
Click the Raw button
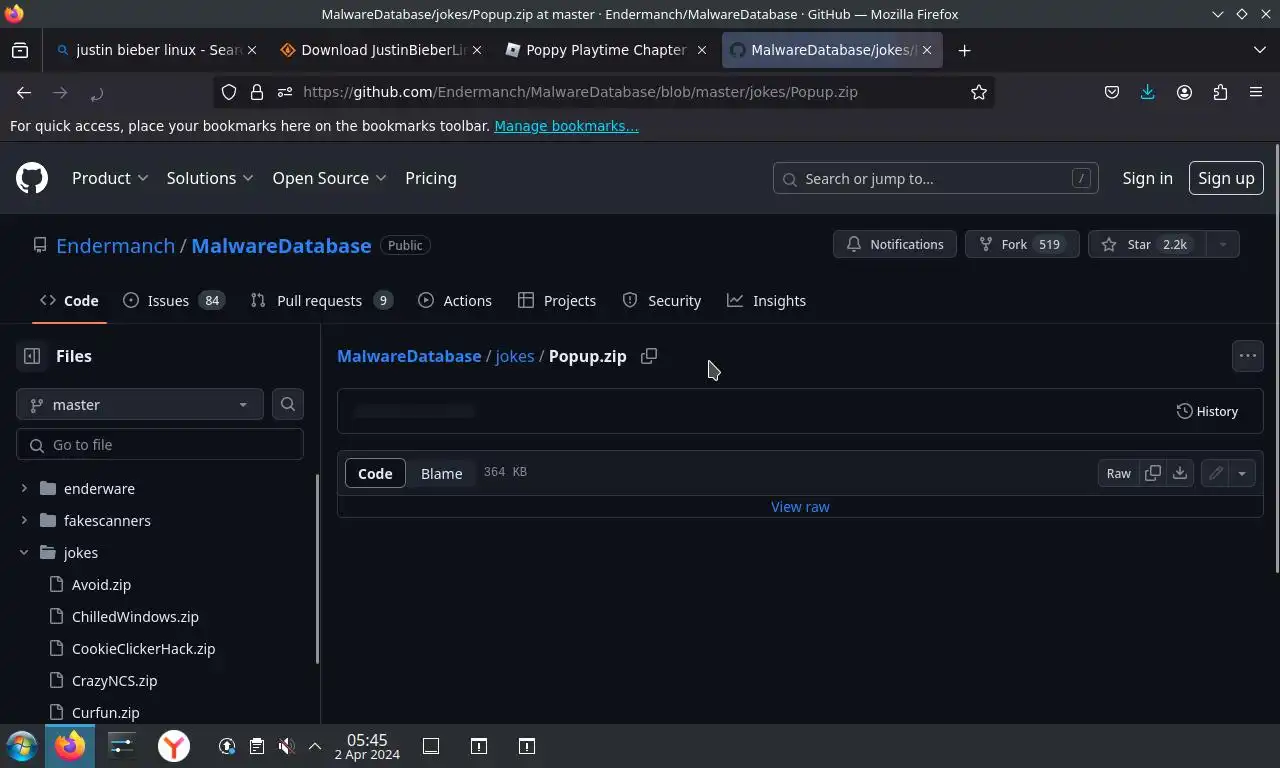tap(1118, 473)
